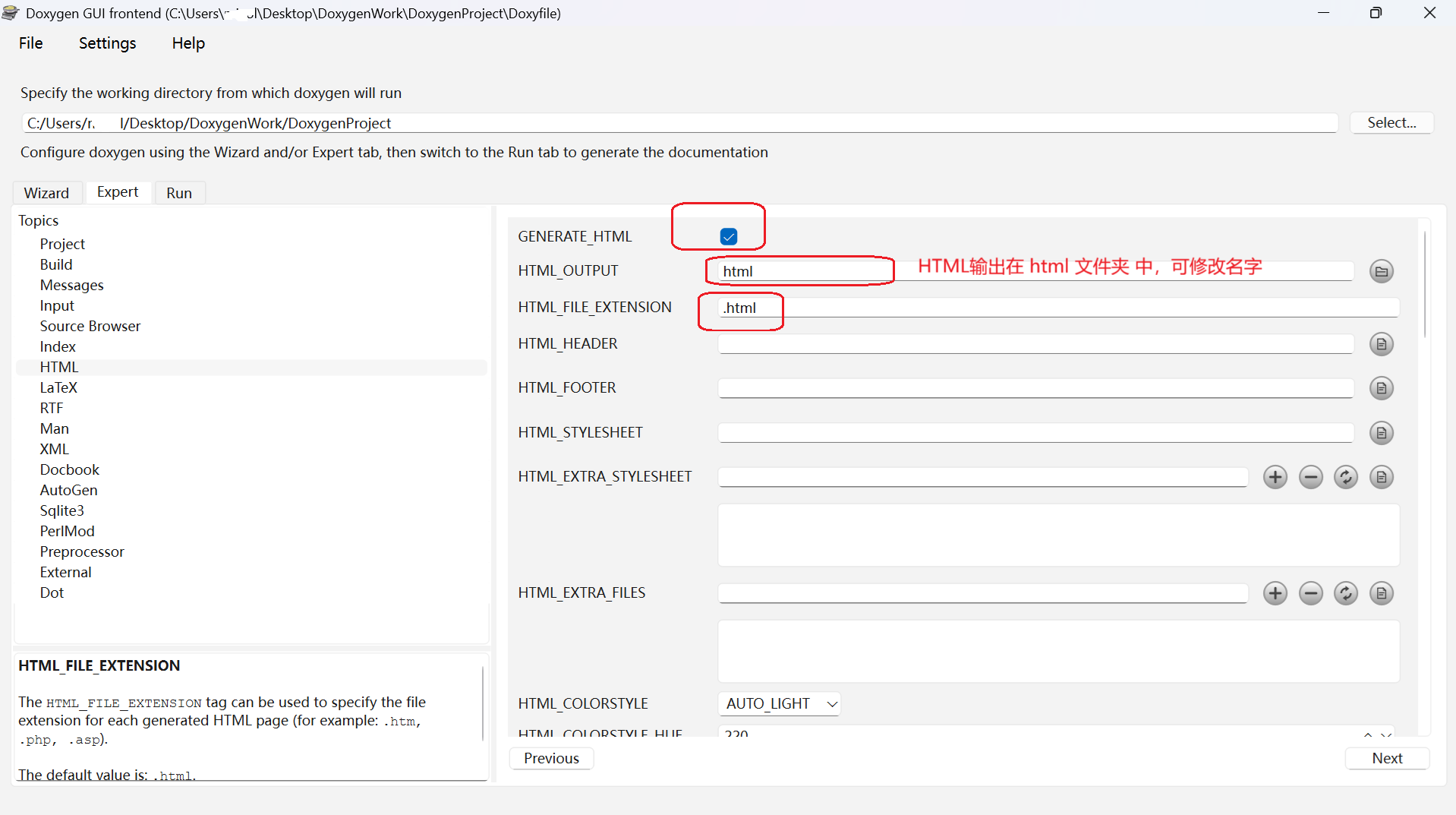This screenshot has width=1456, height=815.
Task: Click the HTML_STYLESHEET file browse icon
Action: click(x=1381, y=433)
